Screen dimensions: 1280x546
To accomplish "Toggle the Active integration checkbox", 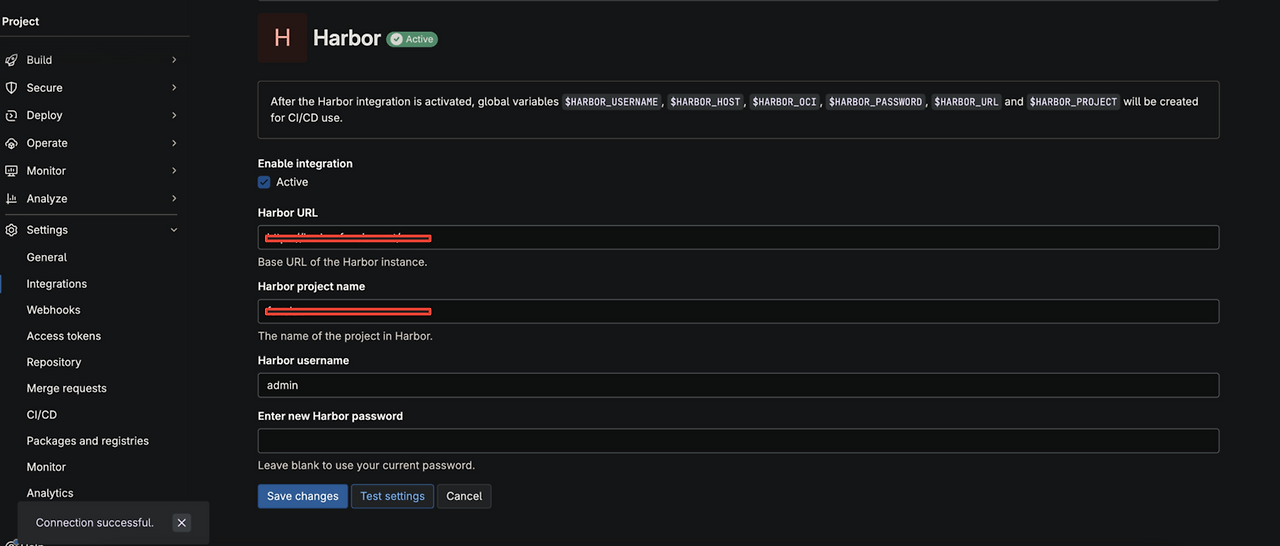I will coord(264,182).
